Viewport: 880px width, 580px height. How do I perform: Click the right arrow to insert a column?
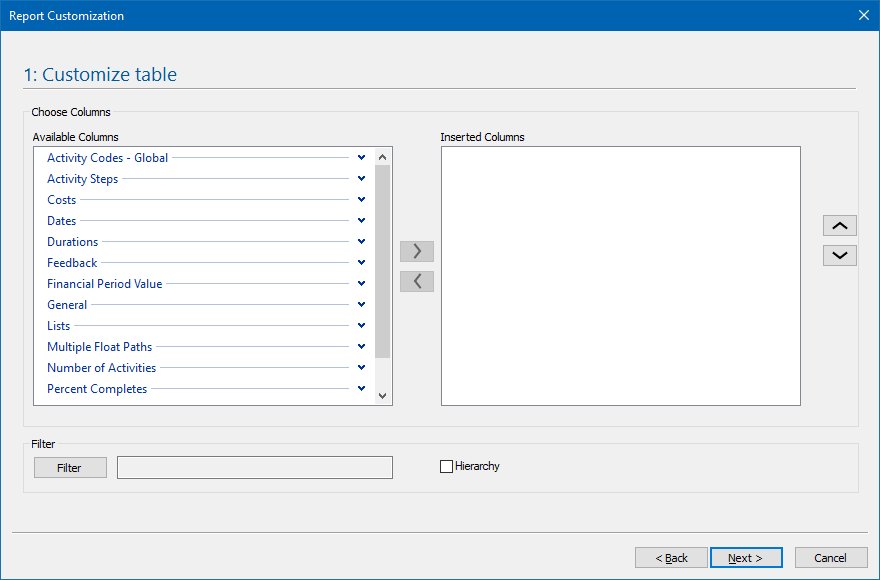(417, 251)
